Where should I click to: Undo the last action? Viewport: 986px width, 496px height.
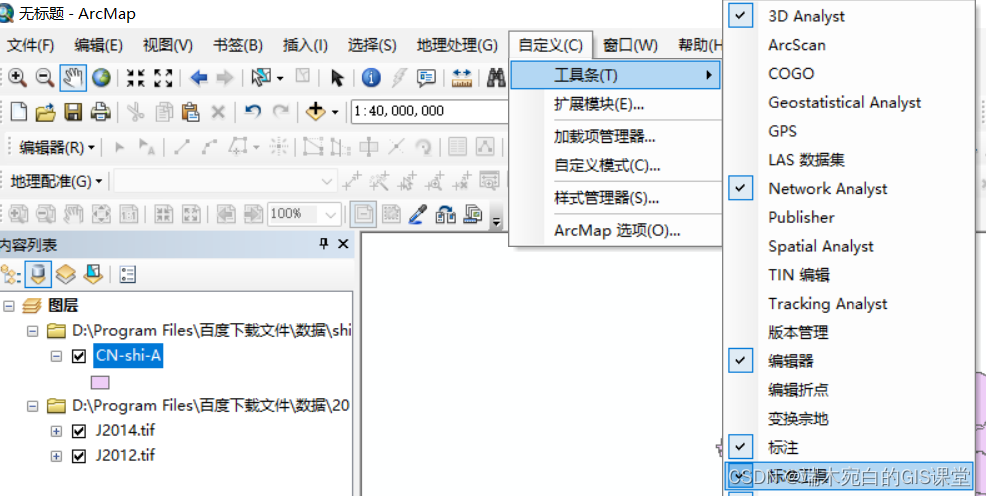click(253, 112)
